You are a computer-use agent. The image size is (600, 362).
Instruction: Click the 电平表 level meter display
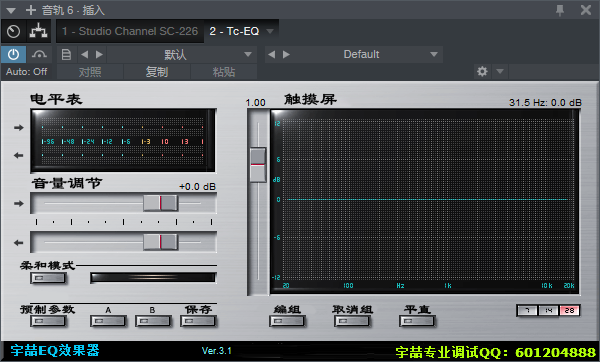tap(123, 140)
